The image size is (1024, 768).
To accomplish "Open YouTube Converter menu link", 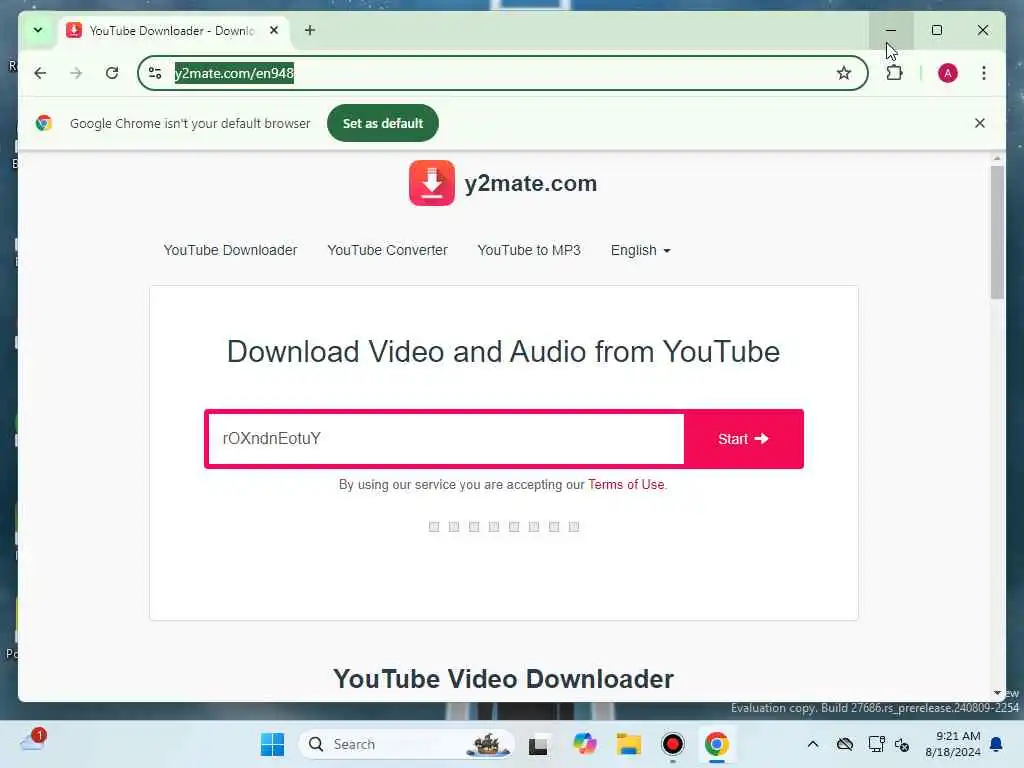I will (x=387, y=250).
